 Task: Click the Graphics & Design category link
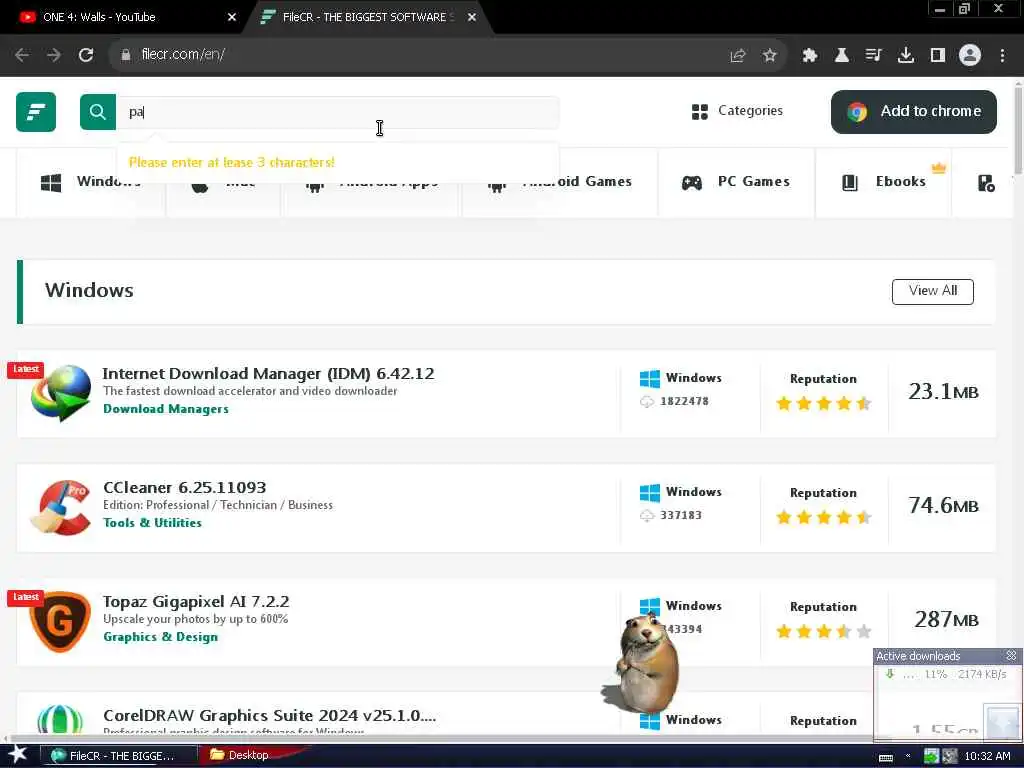click(161, 637)
